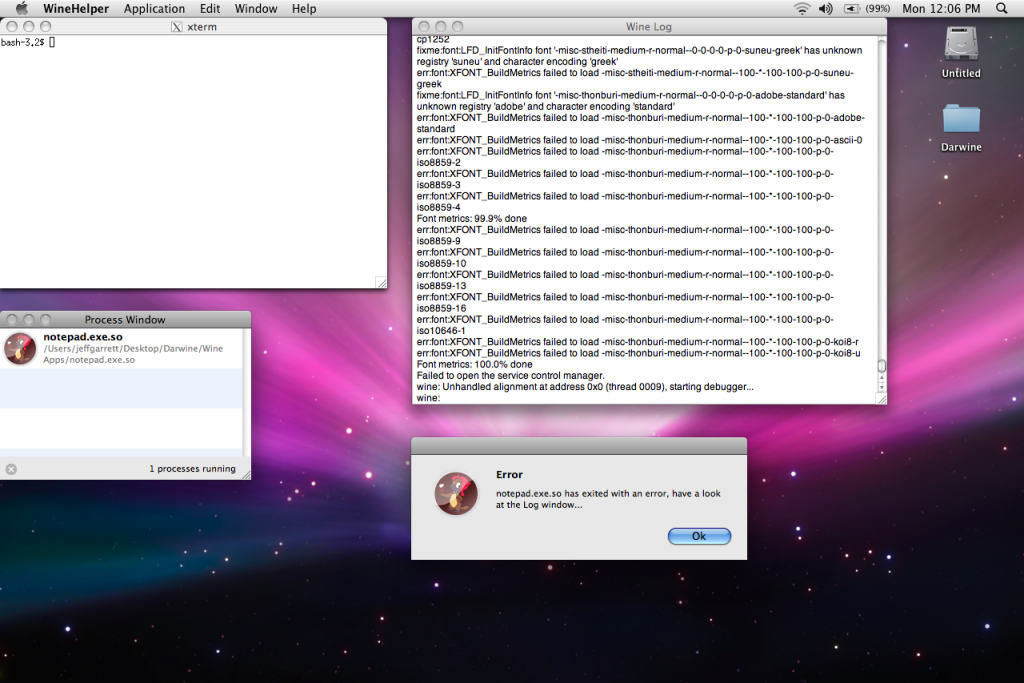Open the Window menu
The image size is (1024, 683).
click(256, 8)
